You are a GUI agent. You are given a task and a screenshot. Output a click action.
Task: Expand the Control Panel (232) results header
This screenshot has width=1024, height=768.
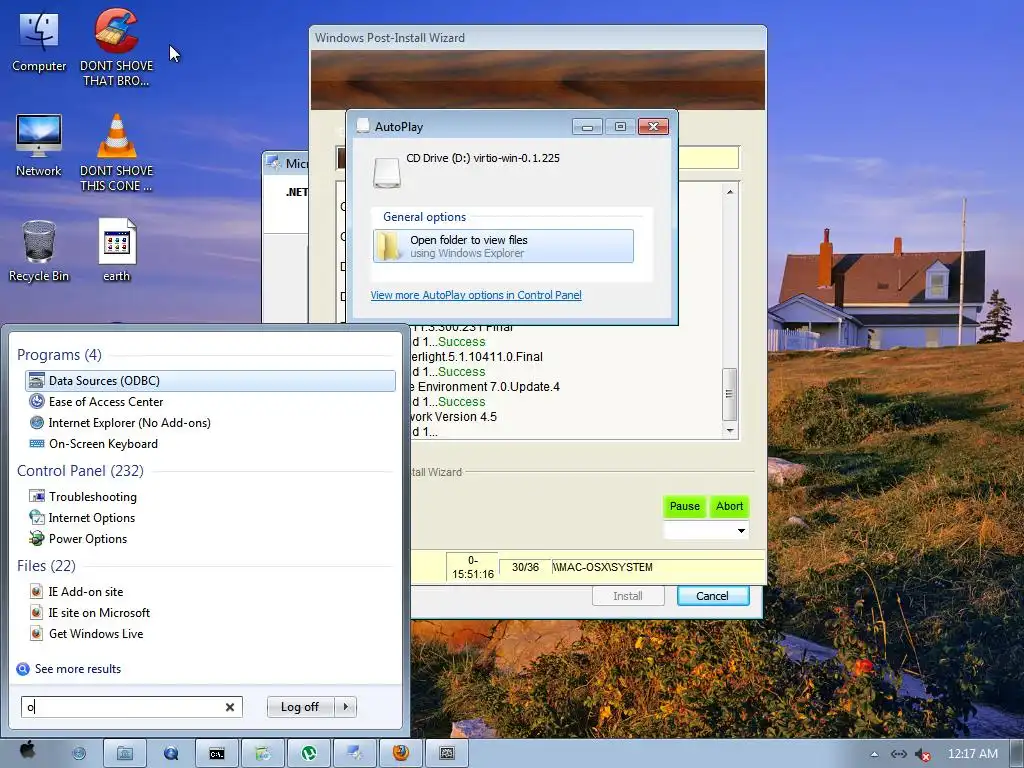(x=80, y=471)
